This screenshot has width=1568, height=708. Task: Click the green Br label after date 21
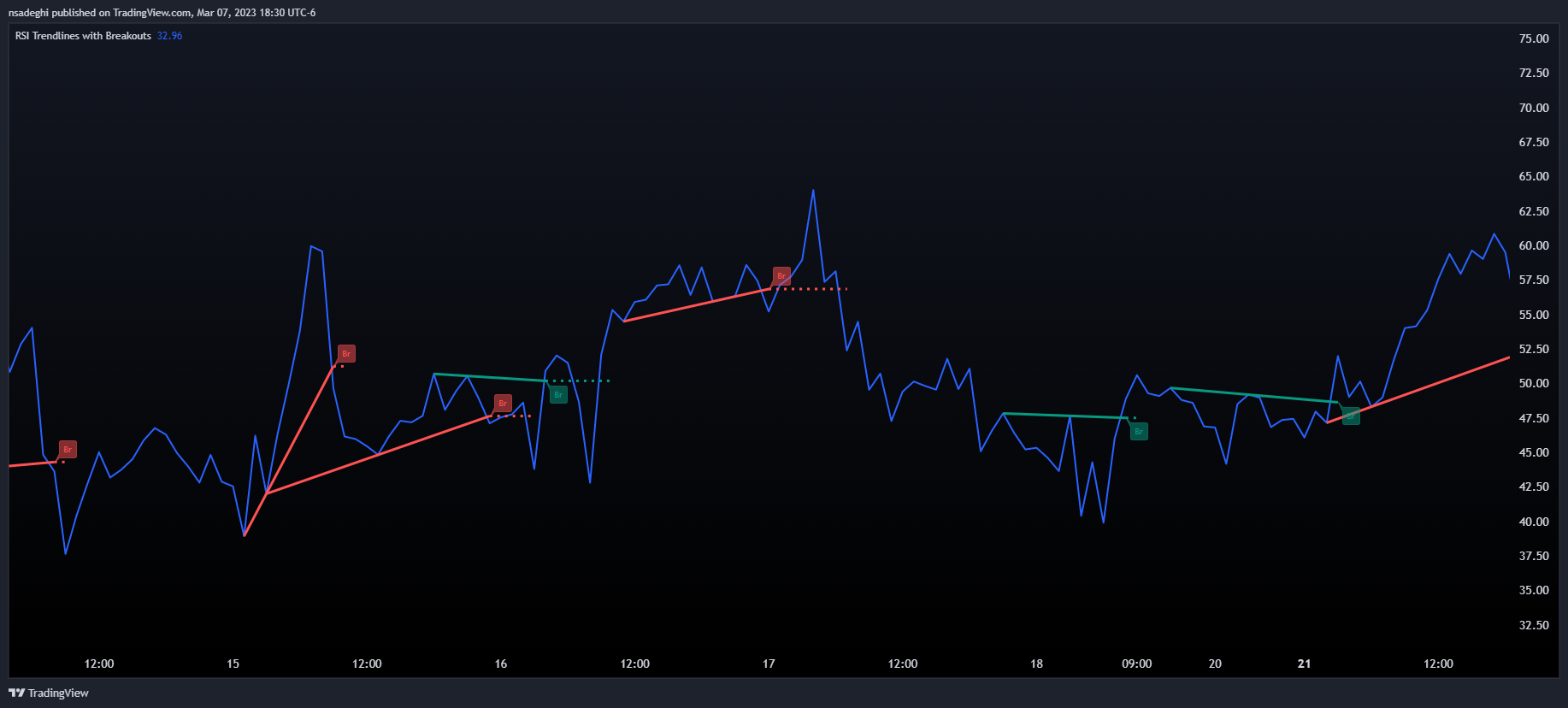pos(1351,416)
